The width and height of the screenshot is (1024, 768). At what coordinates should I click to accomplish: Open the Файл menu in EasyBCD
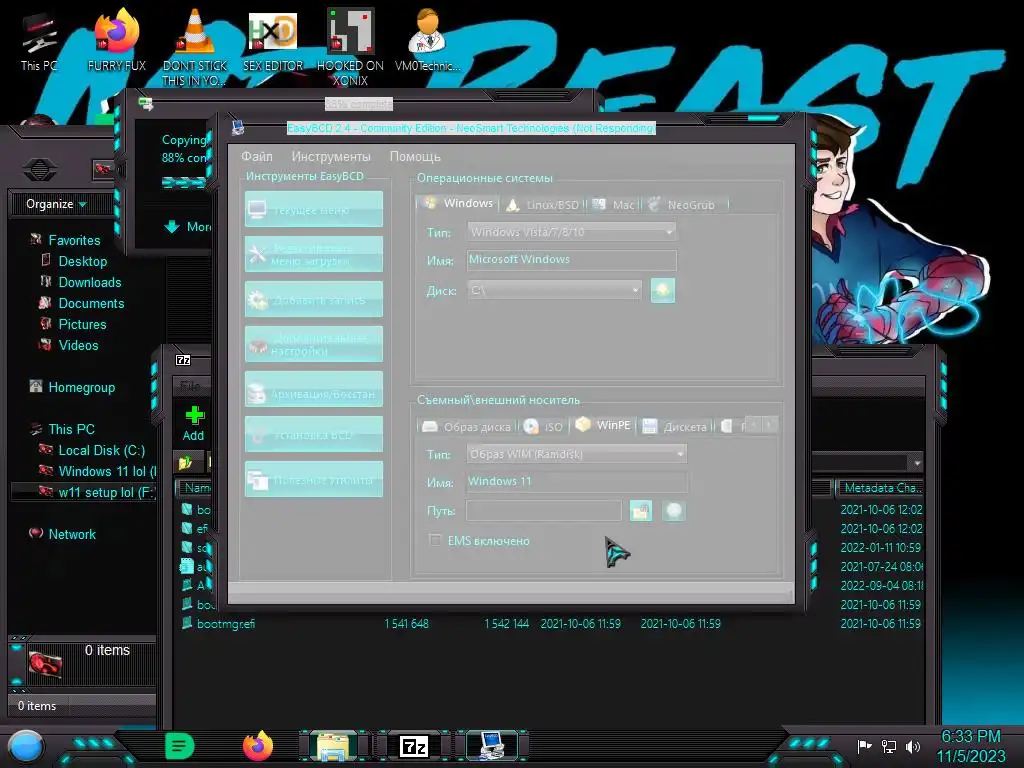click(x=257, y=157)
